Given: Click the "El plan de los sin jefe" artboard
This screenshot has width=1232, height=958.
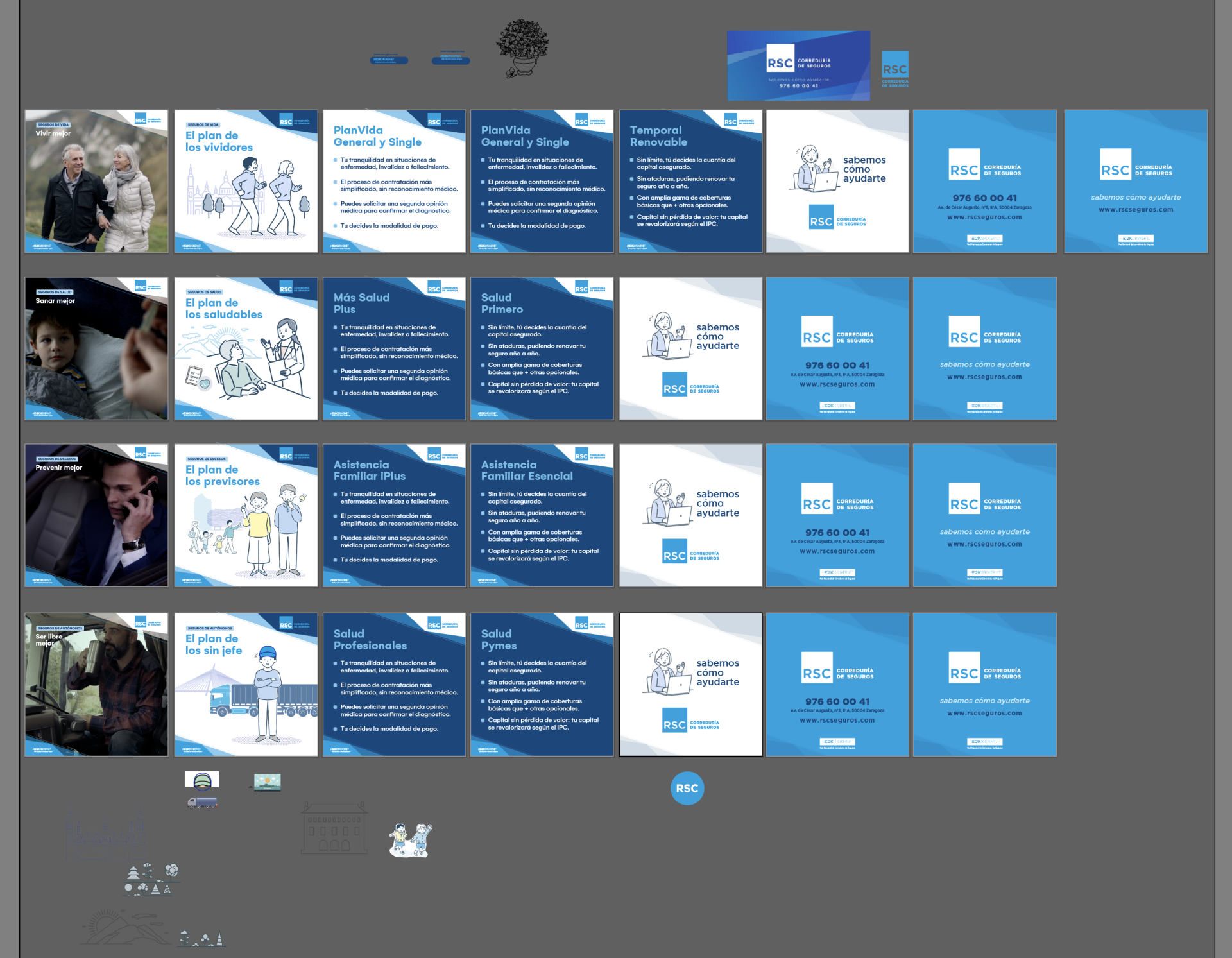Looking at the screenshot, I should tap(246, 685).
